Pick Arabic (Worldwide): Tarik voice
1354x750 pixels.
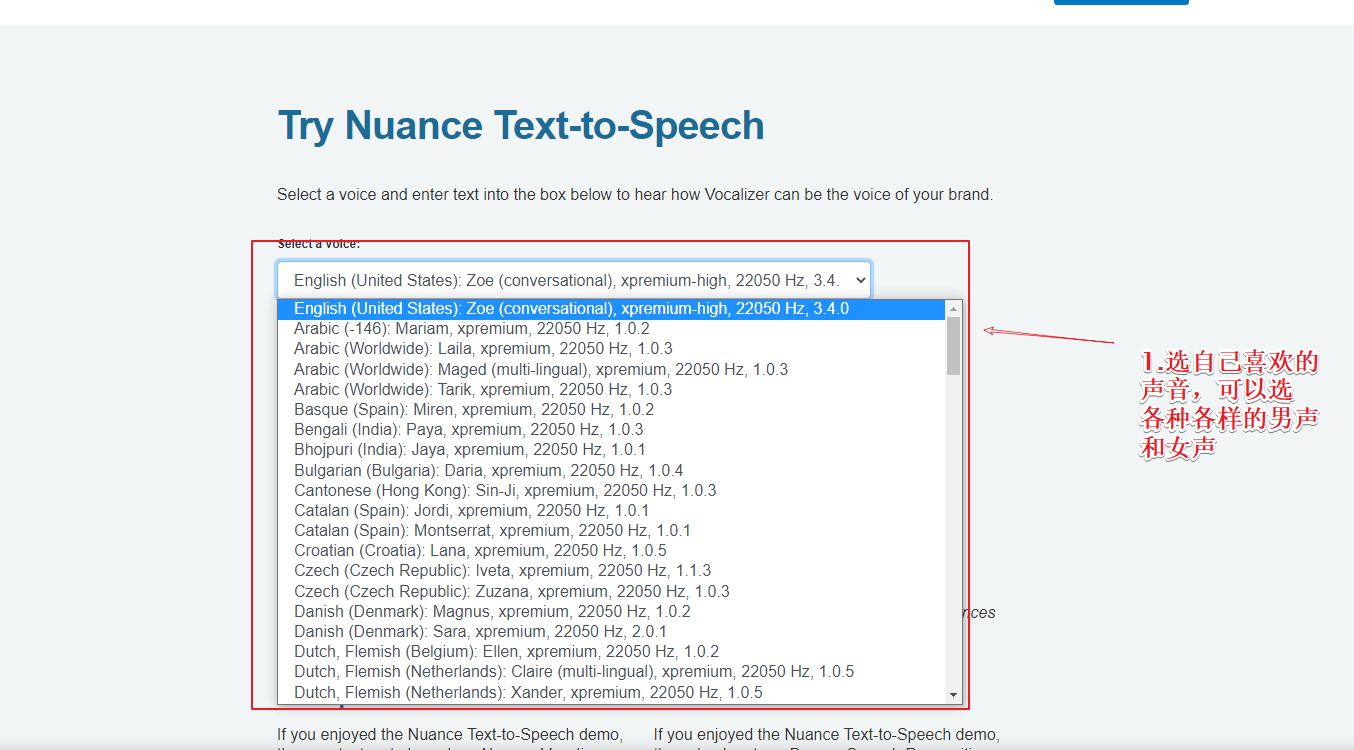(611, 389)
